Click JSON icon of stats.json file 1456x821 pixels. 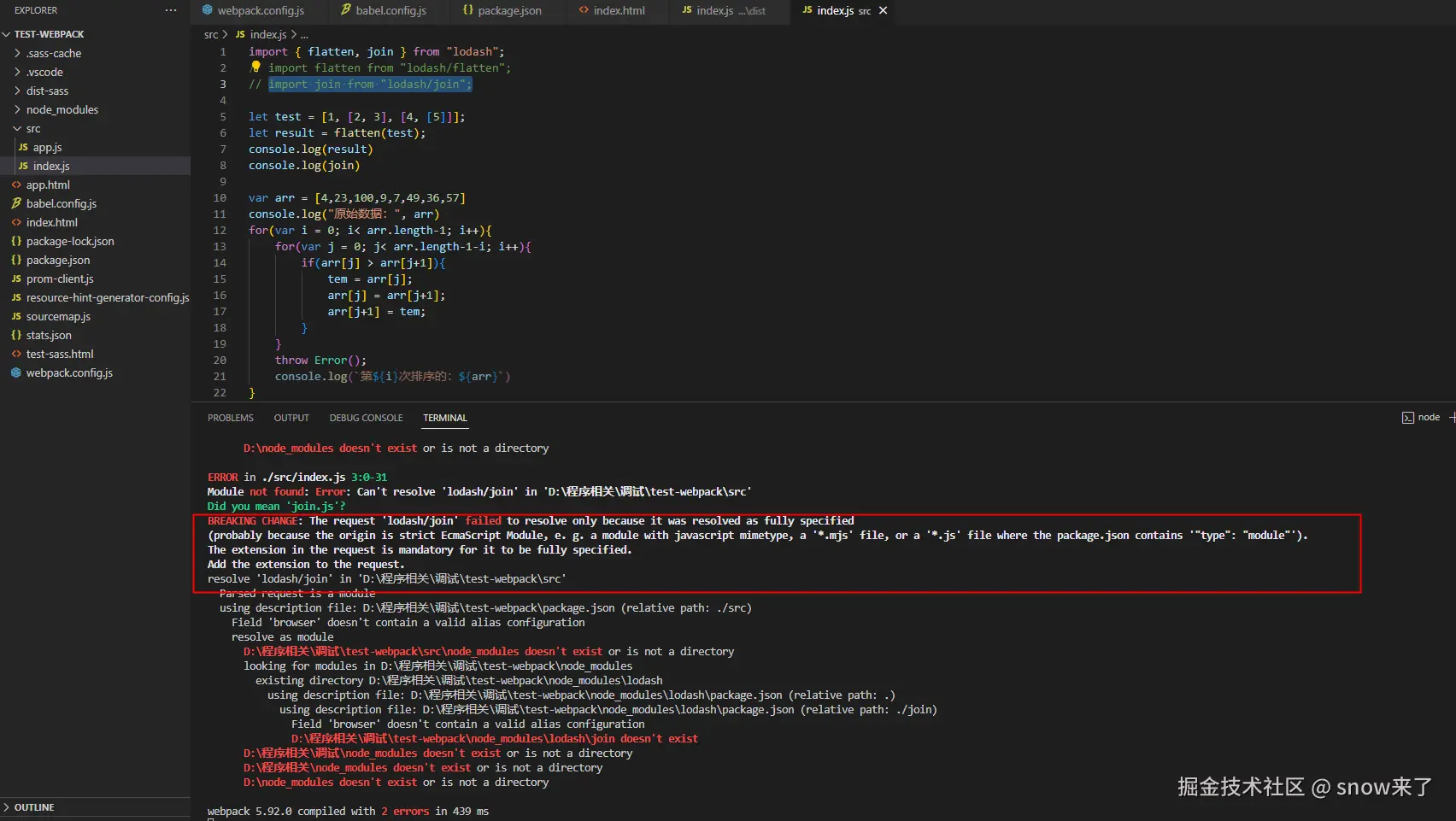(x=16, y=335)
